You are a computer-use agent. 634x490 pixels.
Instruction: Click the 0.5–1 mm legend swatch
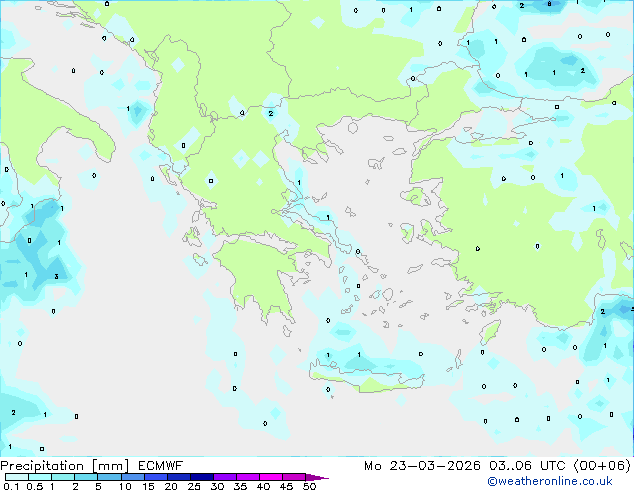point(40,477)
